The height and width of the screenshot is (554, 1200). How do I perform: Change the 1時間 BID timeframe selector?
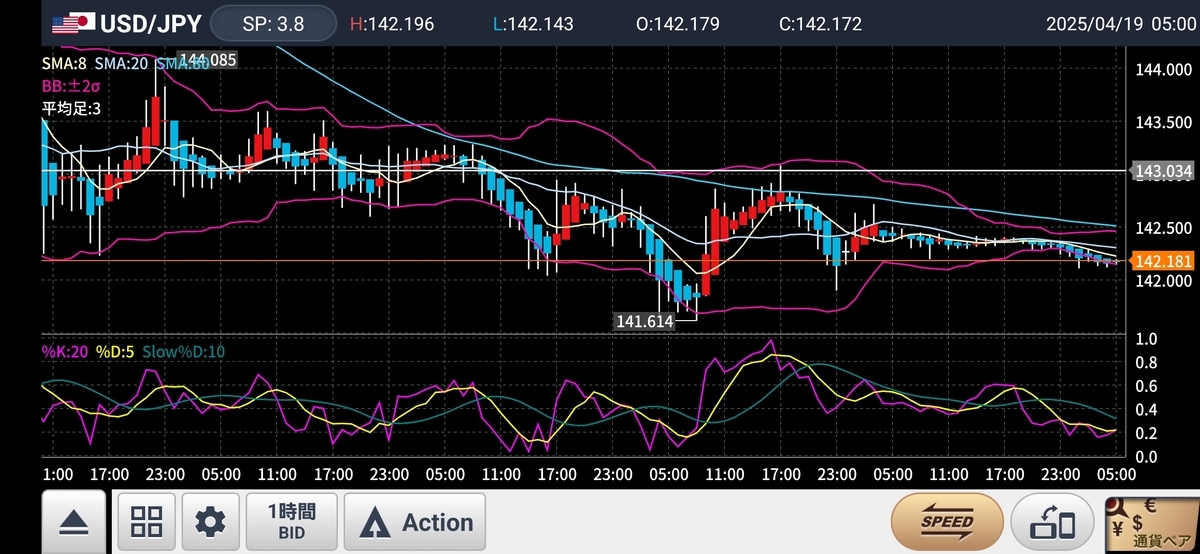[x=291, y=521]
